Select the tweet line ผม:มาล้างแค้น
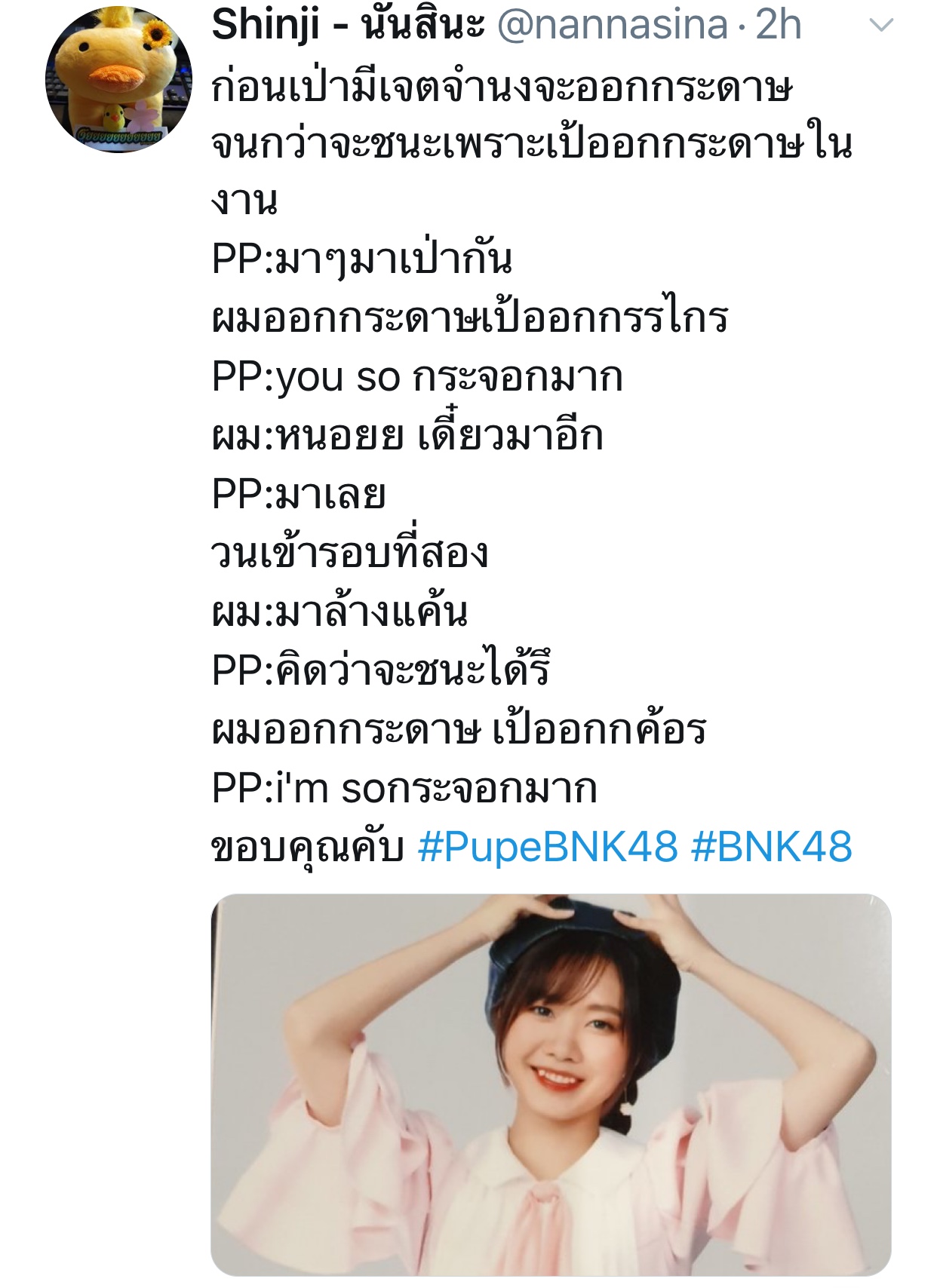This screenshot has height=1288, width=937. tap(340, 612)
